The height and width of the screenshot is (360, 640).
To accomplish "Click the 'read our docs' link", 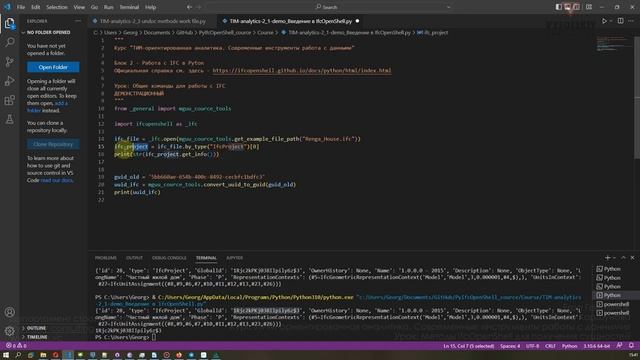I will [x=56, y=180].
